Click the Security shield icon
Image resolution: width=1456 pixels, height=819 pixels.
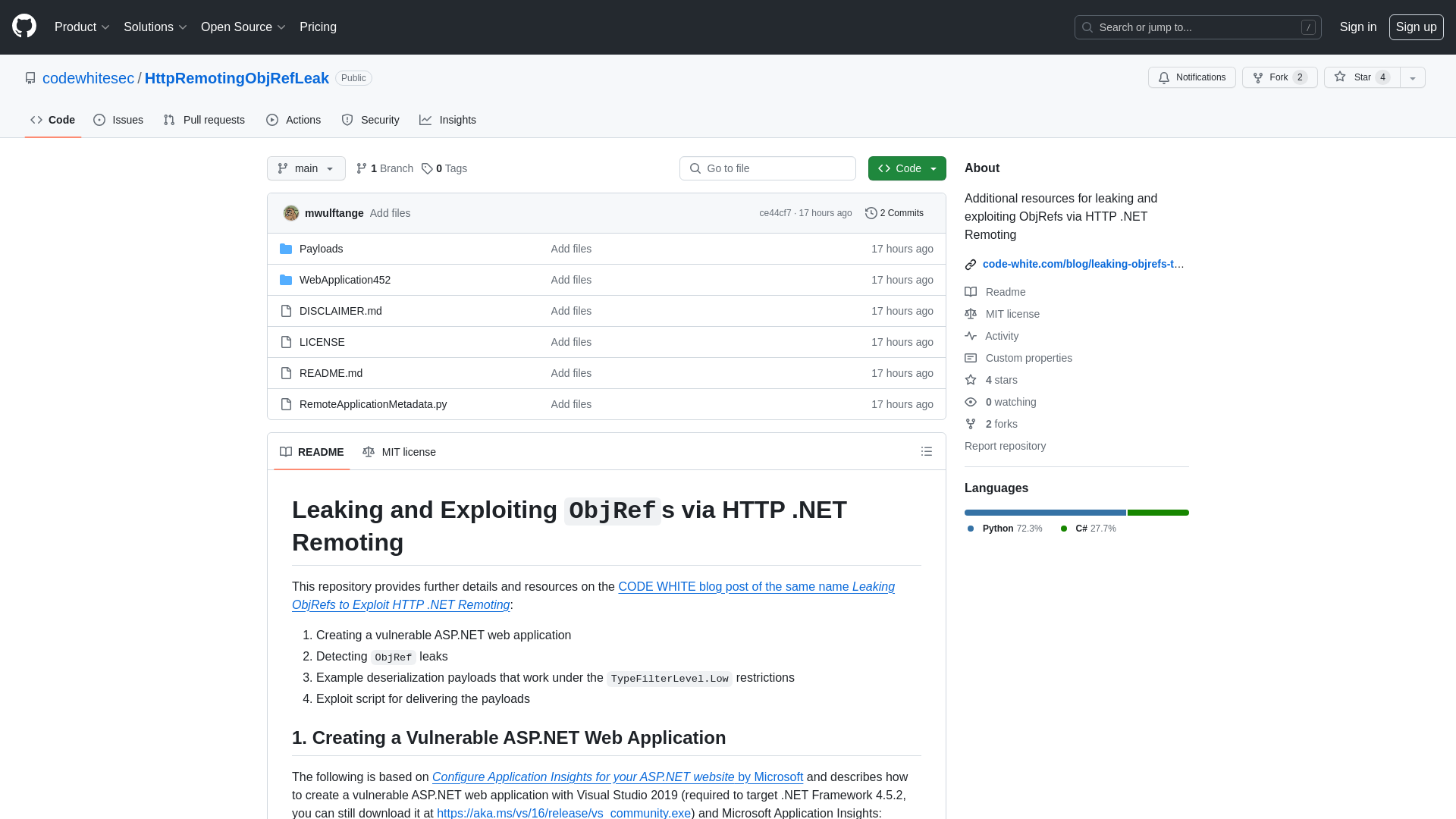click(347, 119)
